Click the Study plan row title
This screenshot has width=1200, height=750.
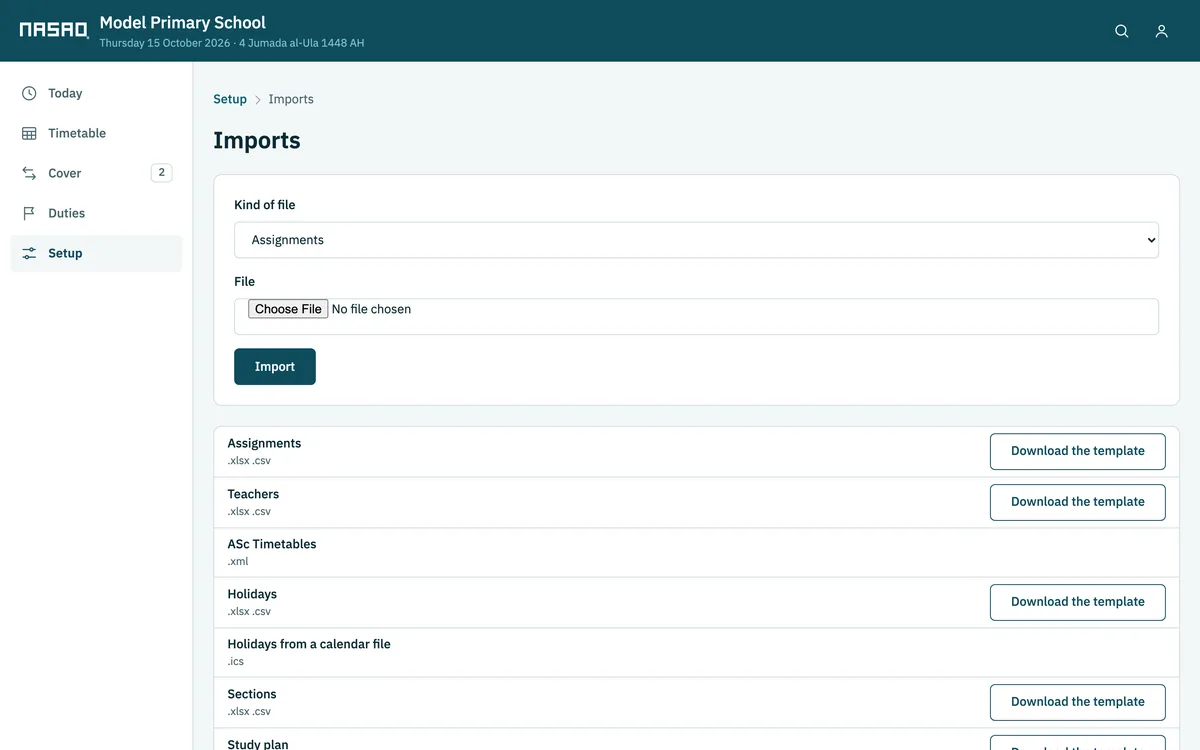pyautogui.click(x=258, y=744)
